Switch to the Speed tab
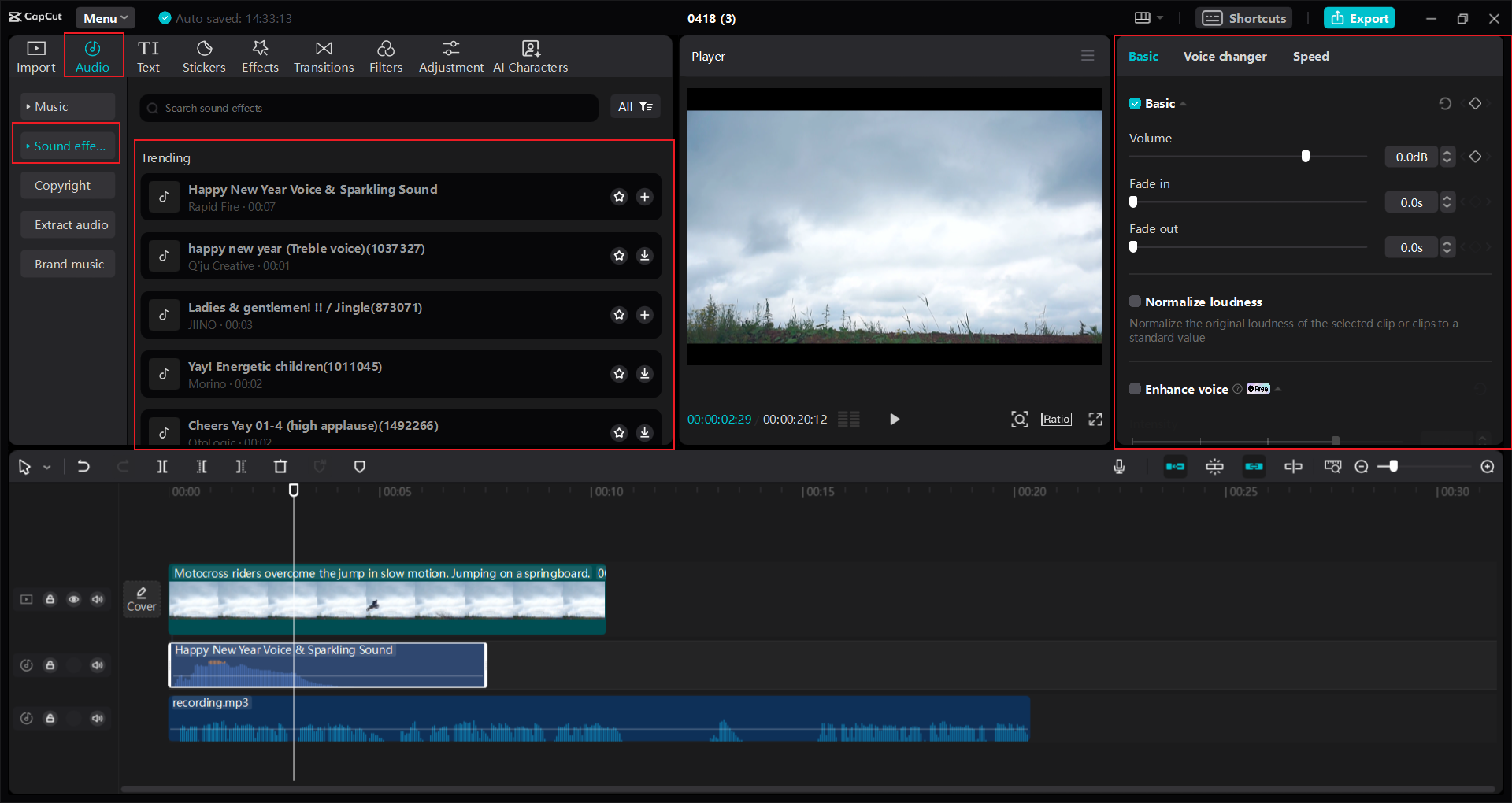Image resolution: width=1512 pixels, height=803 pixels. pyautogui.click(x=1310, y=56)
